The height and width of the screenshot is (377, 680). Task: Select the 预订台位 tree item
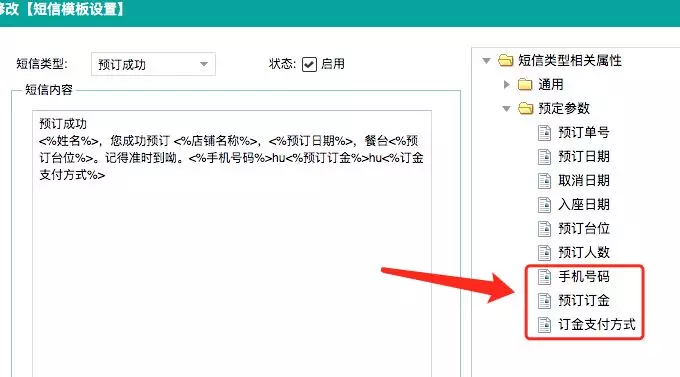(584, 228)
